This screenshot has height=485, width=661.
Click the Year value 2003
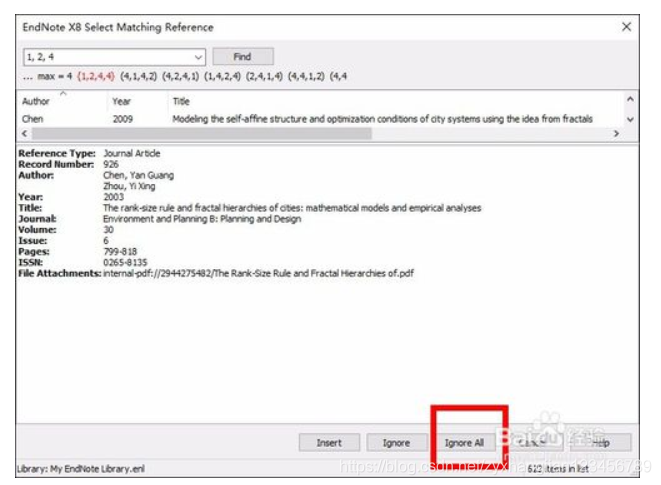(x=113, y=197)
